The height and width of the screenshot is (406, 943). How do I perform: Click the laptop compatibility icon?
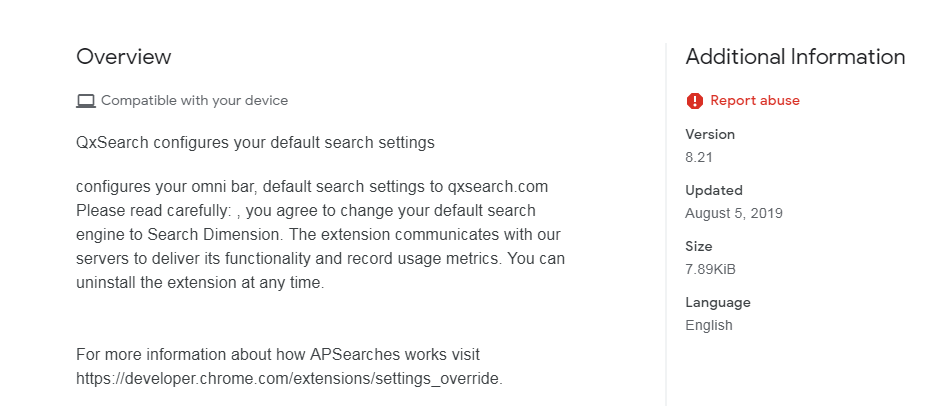click(85, 101)
